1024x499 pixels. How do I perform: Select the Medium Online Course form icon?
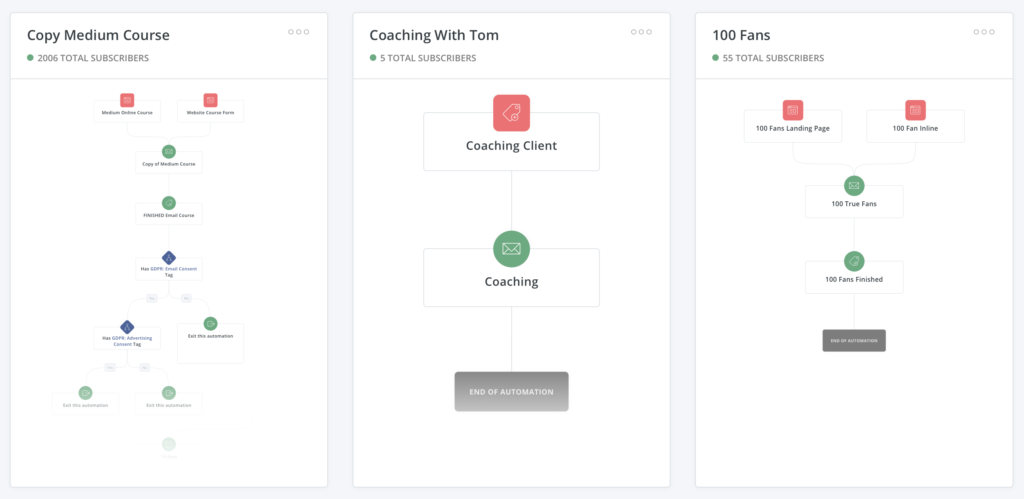pos(127,101)
